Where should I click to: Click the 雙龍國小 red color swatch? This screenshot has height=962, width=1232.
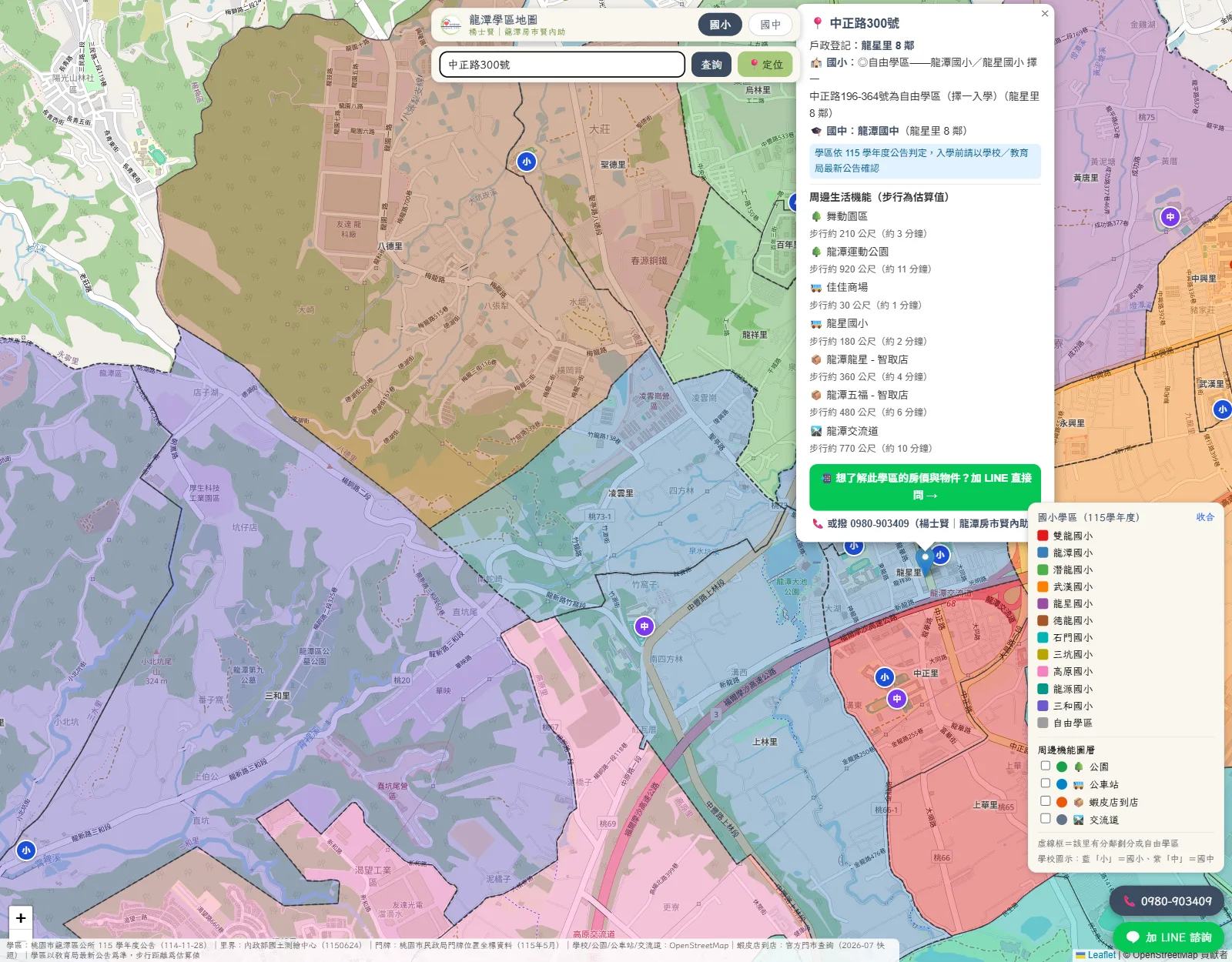[1043, 536]
